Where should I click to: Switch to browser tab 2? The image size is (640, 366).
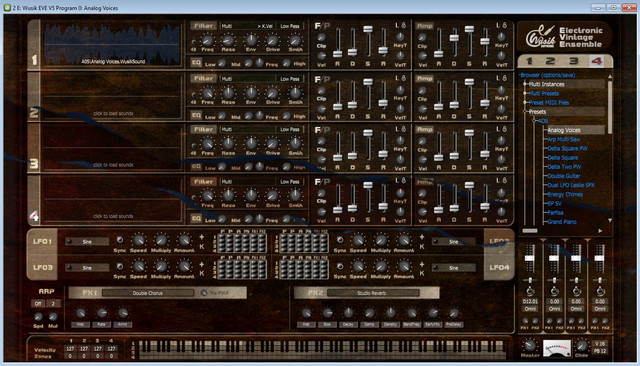pyautogui.click(x=551, y=61)
